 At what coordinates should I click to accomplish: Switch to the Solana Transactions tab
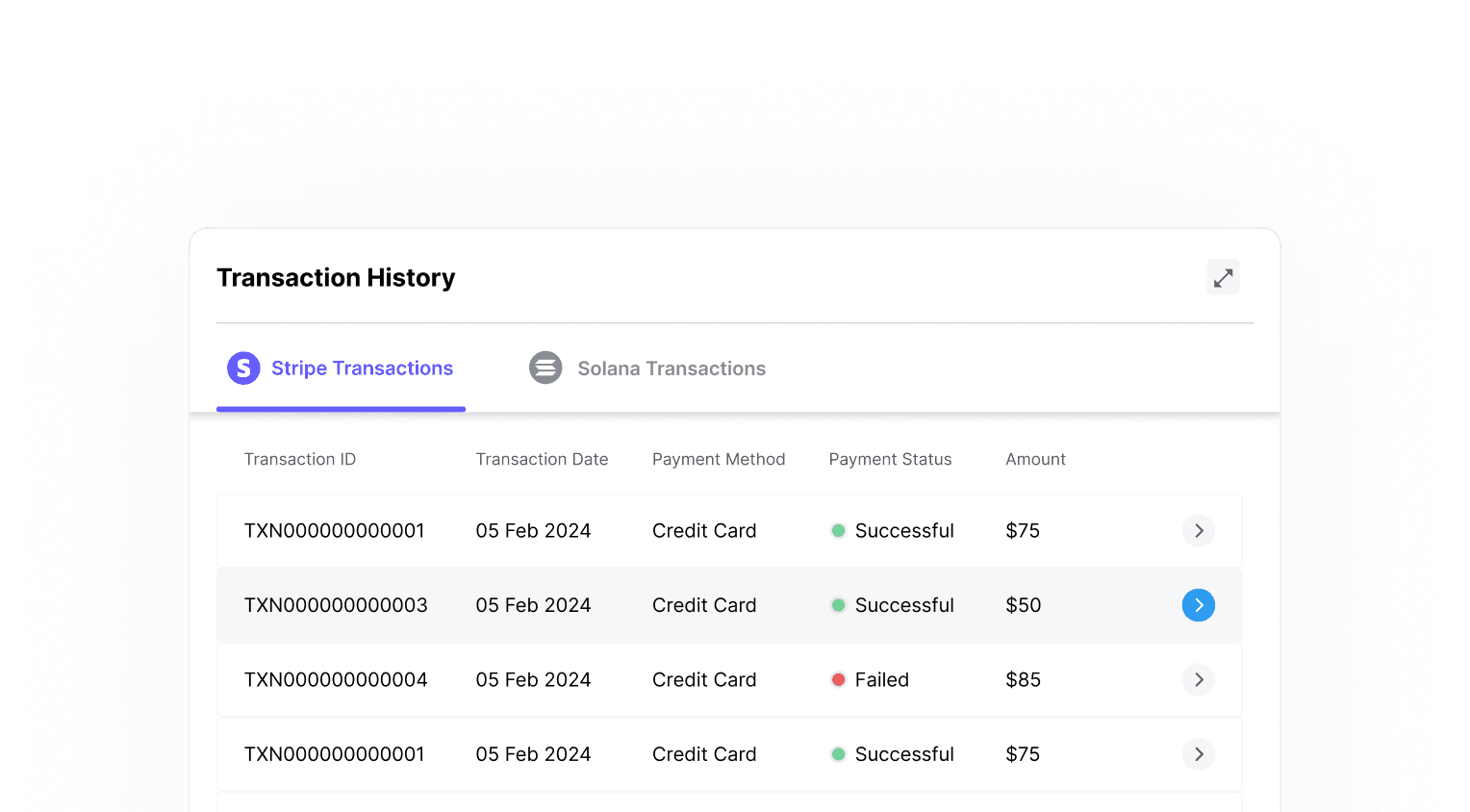[x=671, y=368]
